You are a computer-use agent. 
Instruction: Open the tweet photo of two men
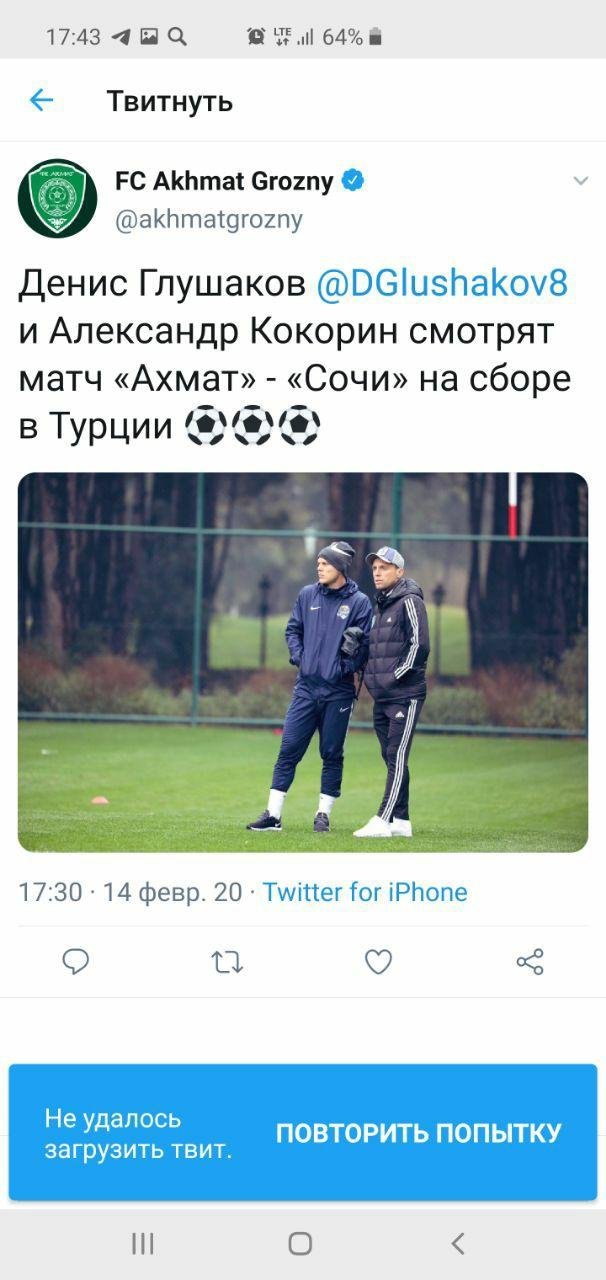tap(303, 662)
